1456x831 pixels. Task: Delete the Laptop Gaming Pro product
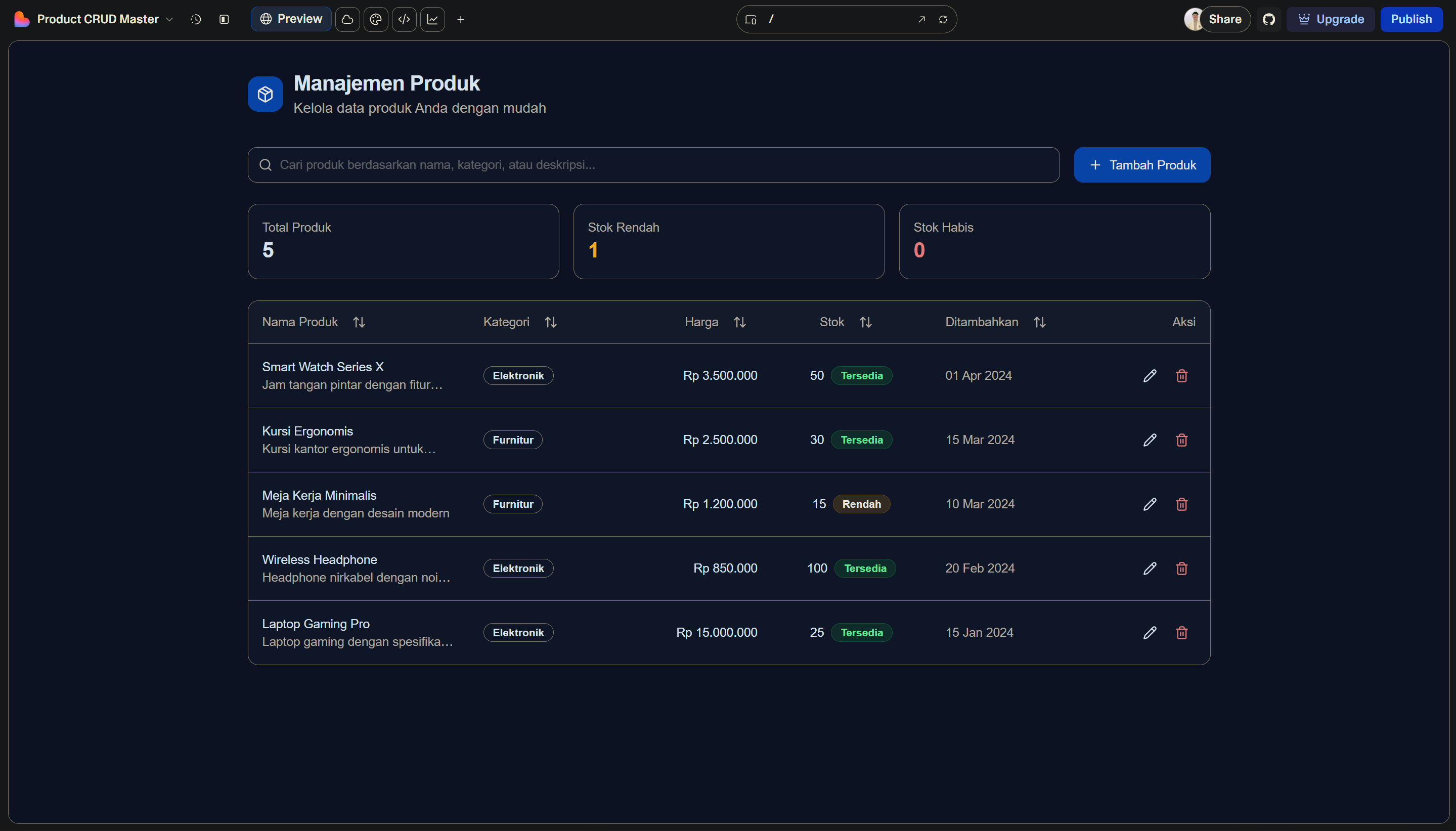click(x=1181, y=632)
